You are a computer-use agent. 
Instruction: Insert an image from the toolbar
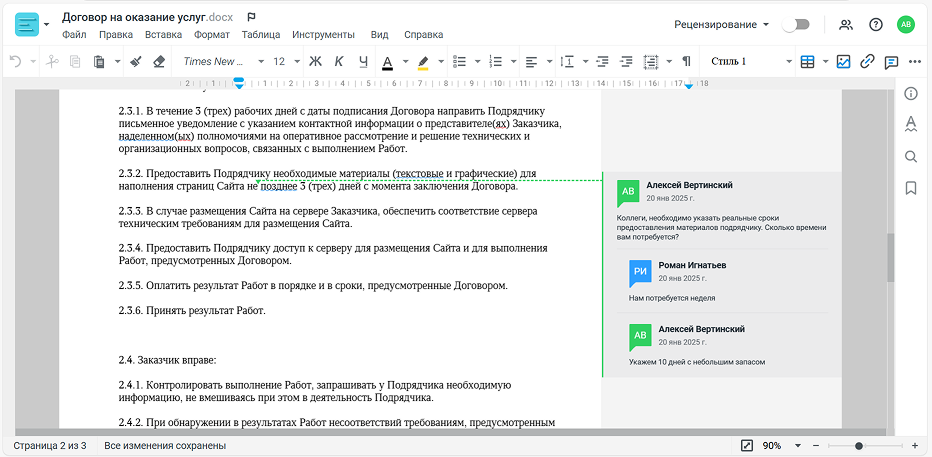click(843, 62)
